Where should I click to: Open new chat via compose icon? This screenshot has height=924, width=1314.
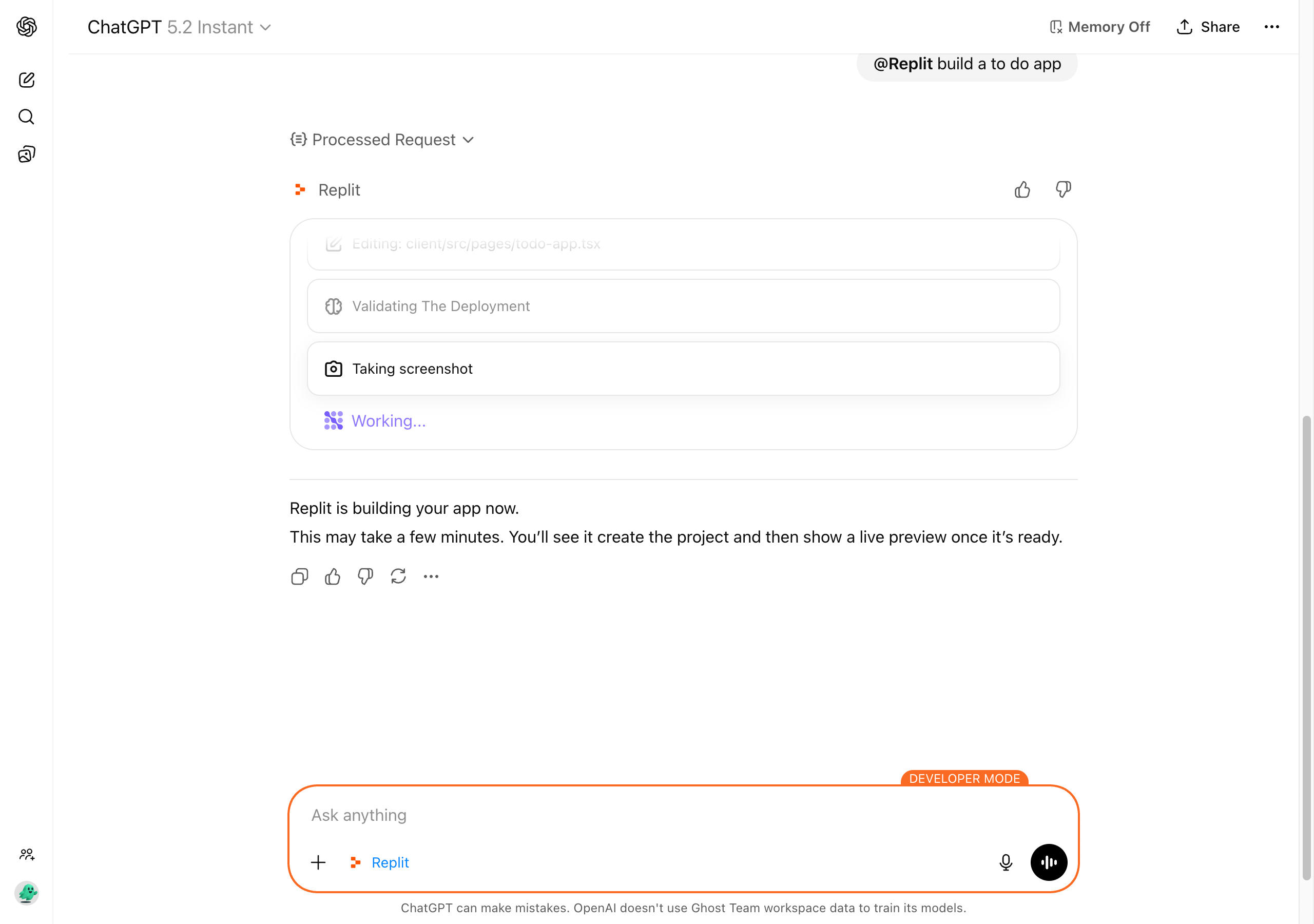pyautogui.click(x=26, y=80)
